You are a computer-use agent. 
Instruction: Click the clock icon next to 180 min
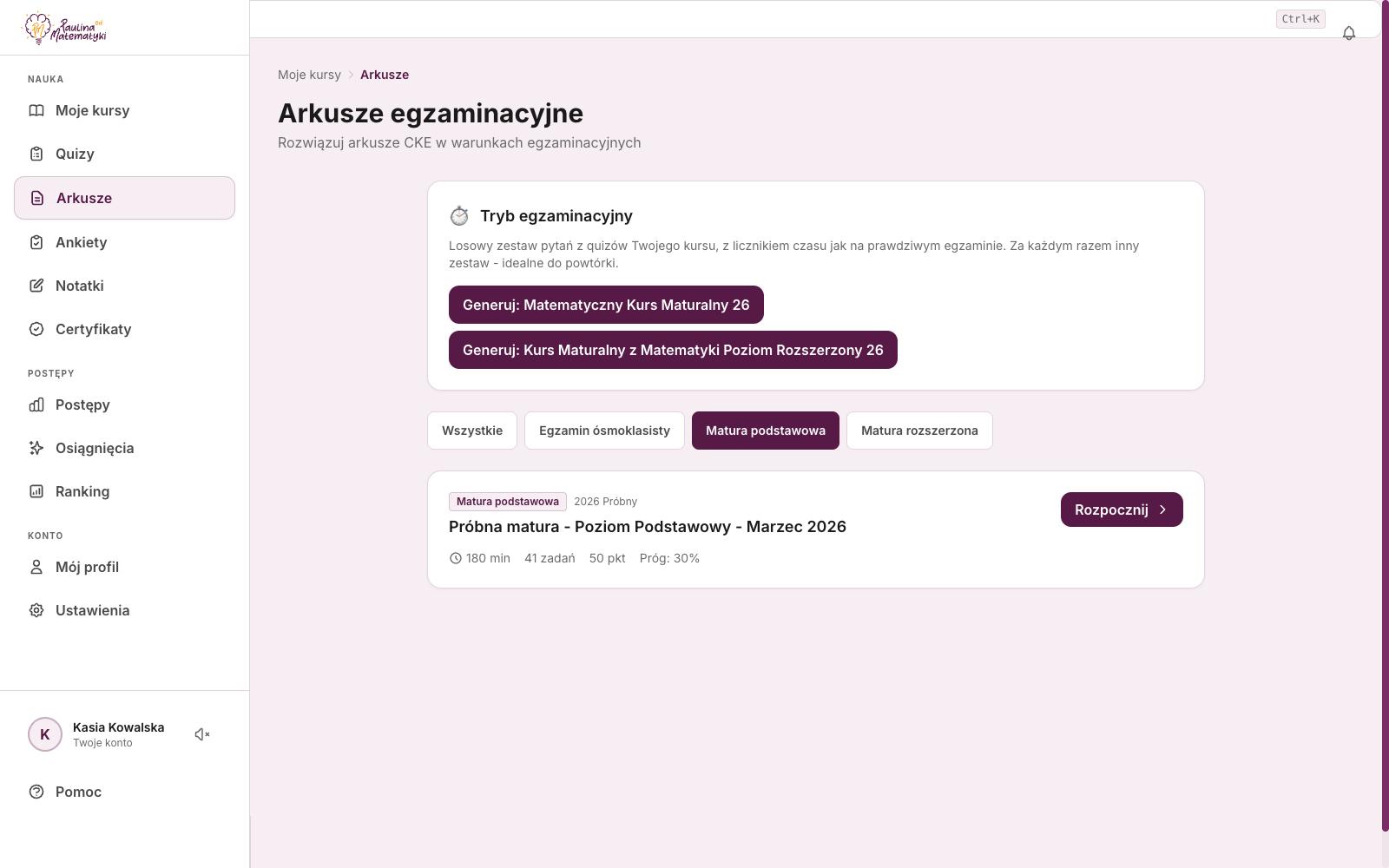click(x=456, y=558)
